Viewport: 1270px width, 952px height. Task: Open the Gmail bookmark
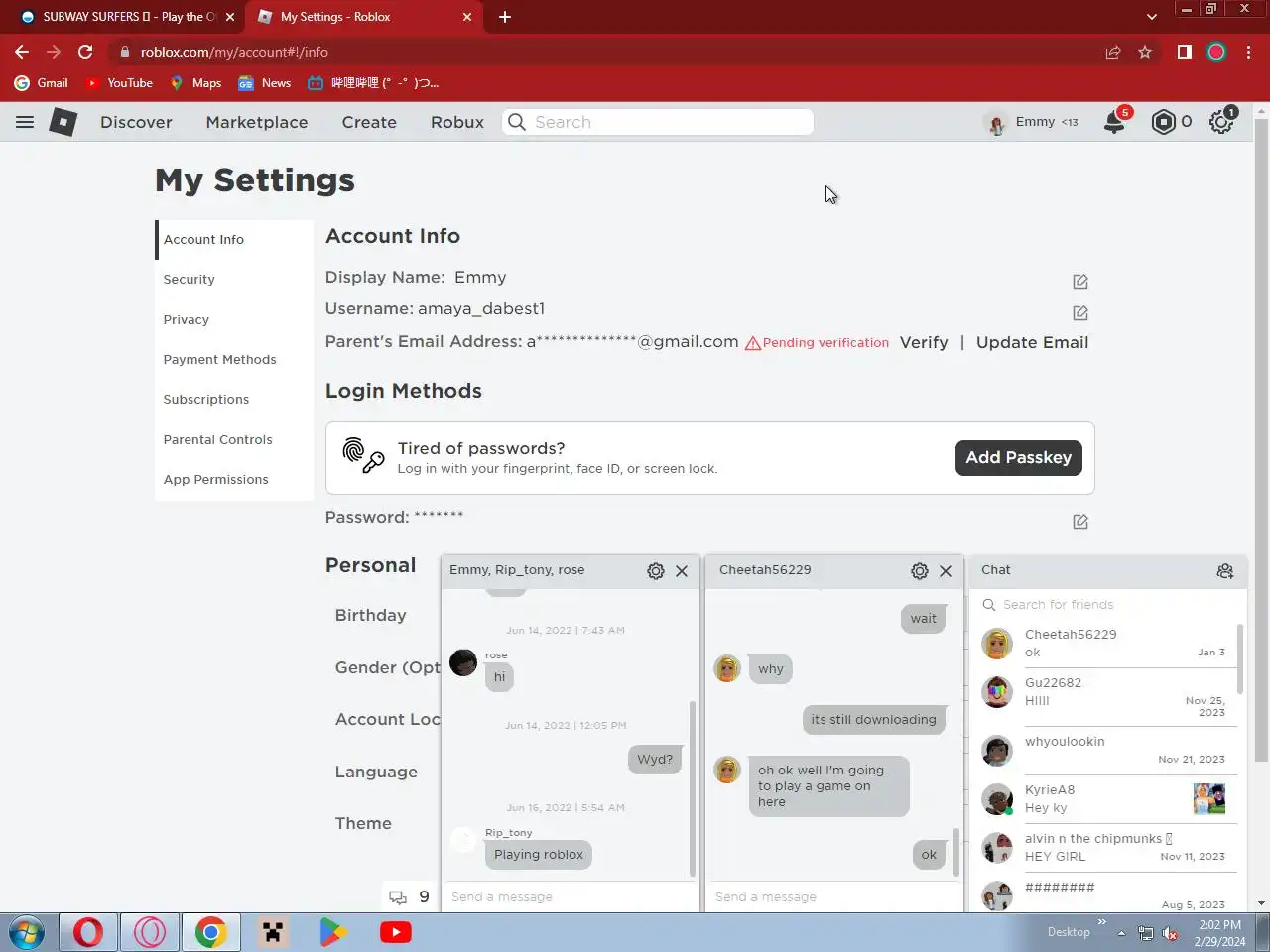(x=42, y=83)
